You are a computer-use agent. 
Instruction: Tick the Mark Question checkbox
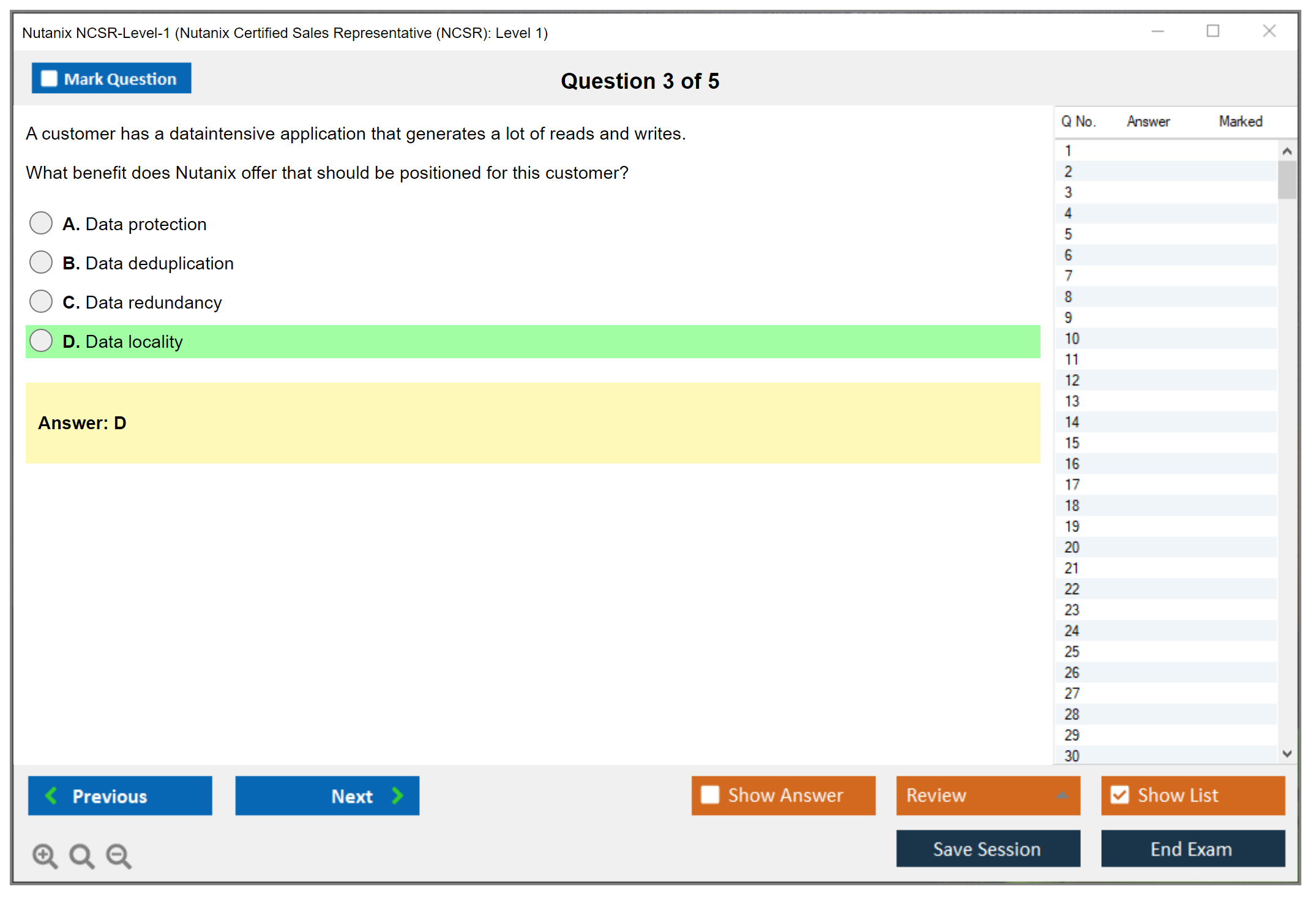tap(49, 78)
